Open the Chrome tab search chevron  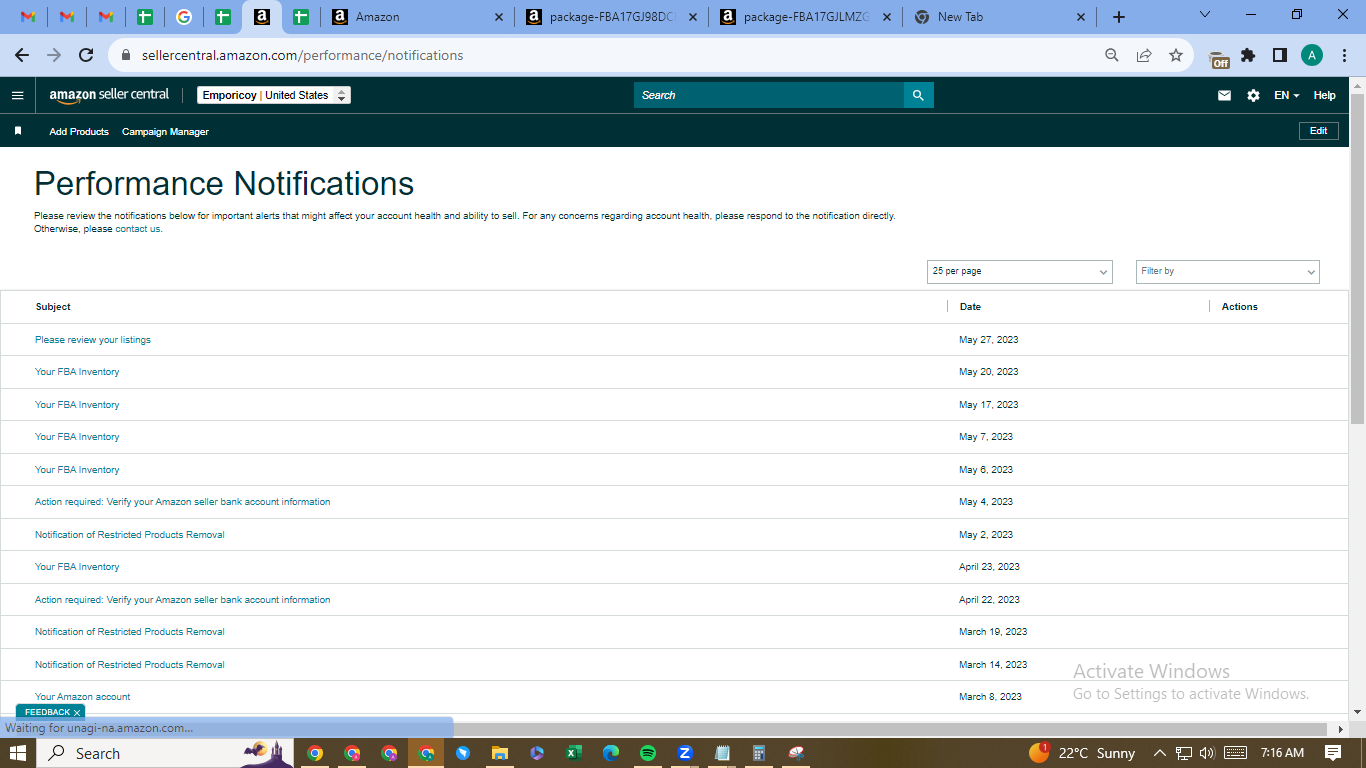coord(1204,15)
